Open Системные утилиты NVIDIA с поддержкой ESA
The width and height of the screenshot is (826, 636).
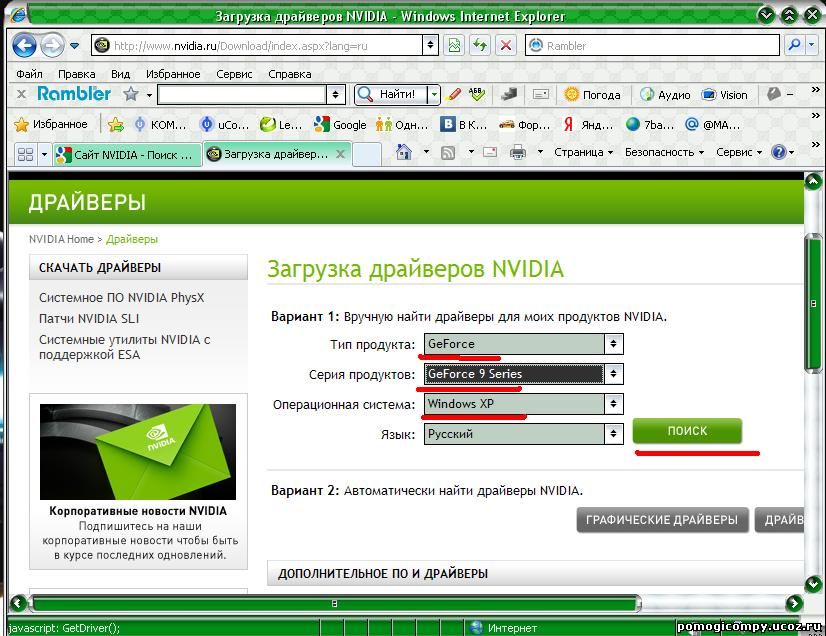pyautogui.click(x=124, y=347)
